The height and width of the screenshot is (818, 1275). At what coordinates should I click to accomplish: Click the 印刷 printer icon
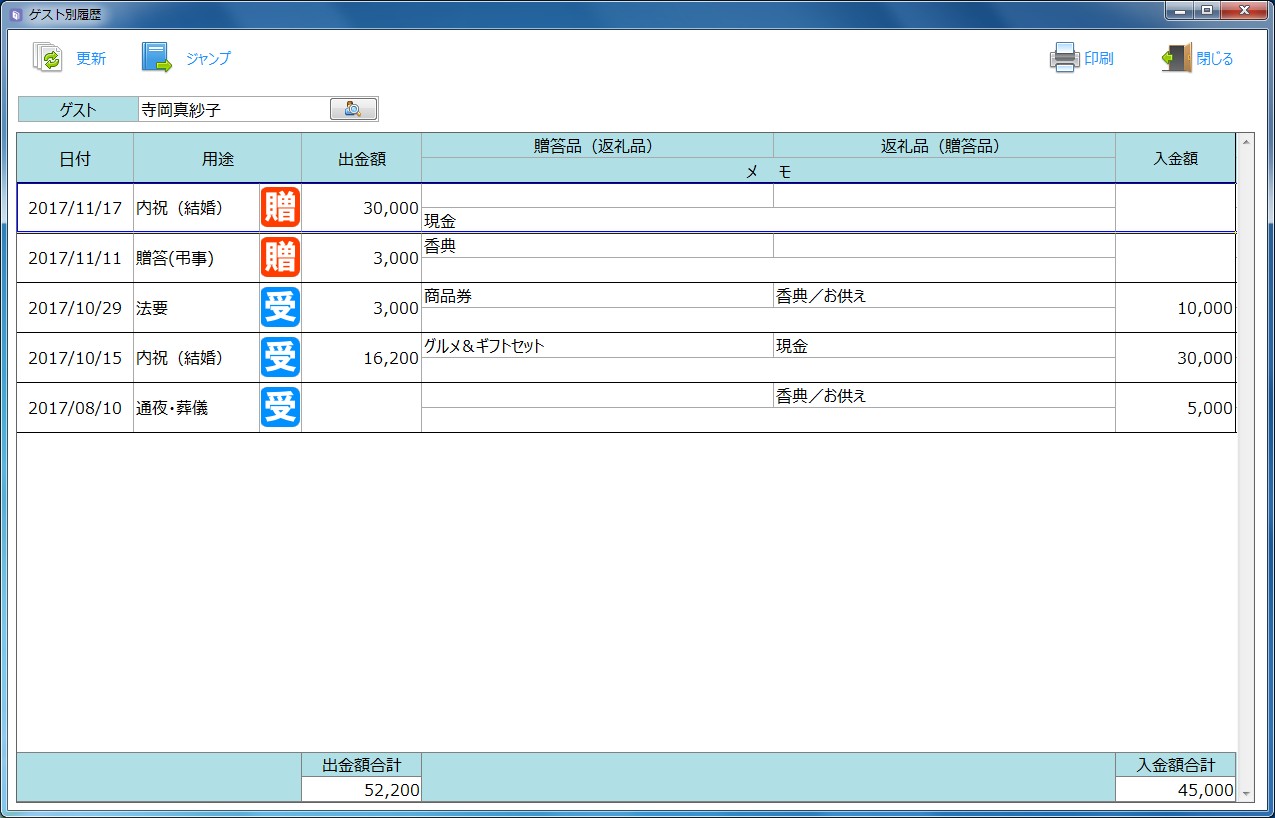1064,58
